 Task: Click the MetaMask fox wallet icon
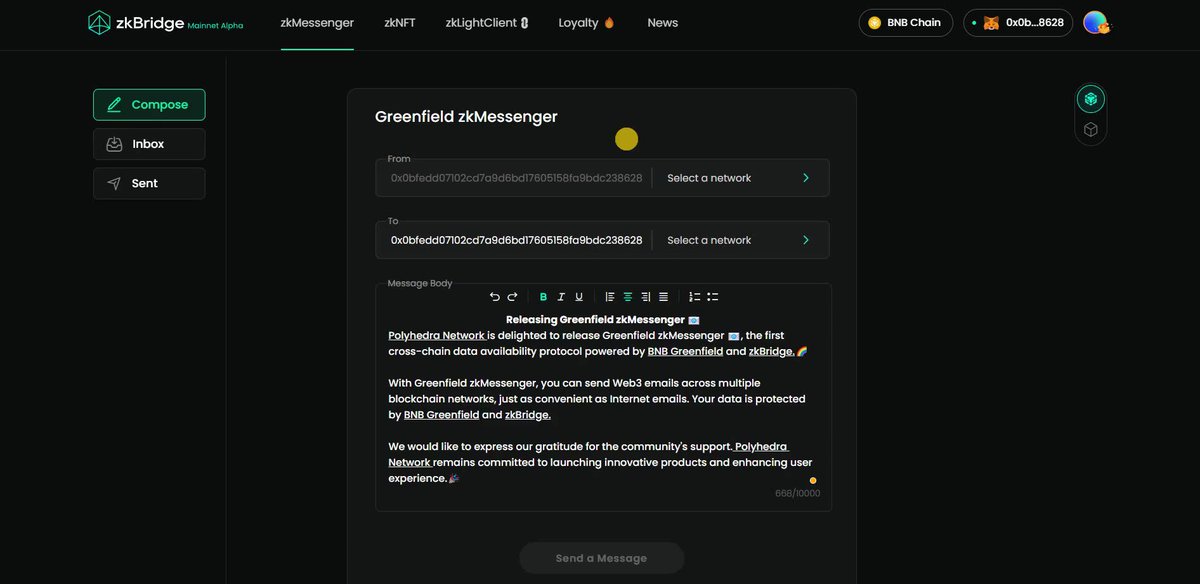[x=991, y=23]
